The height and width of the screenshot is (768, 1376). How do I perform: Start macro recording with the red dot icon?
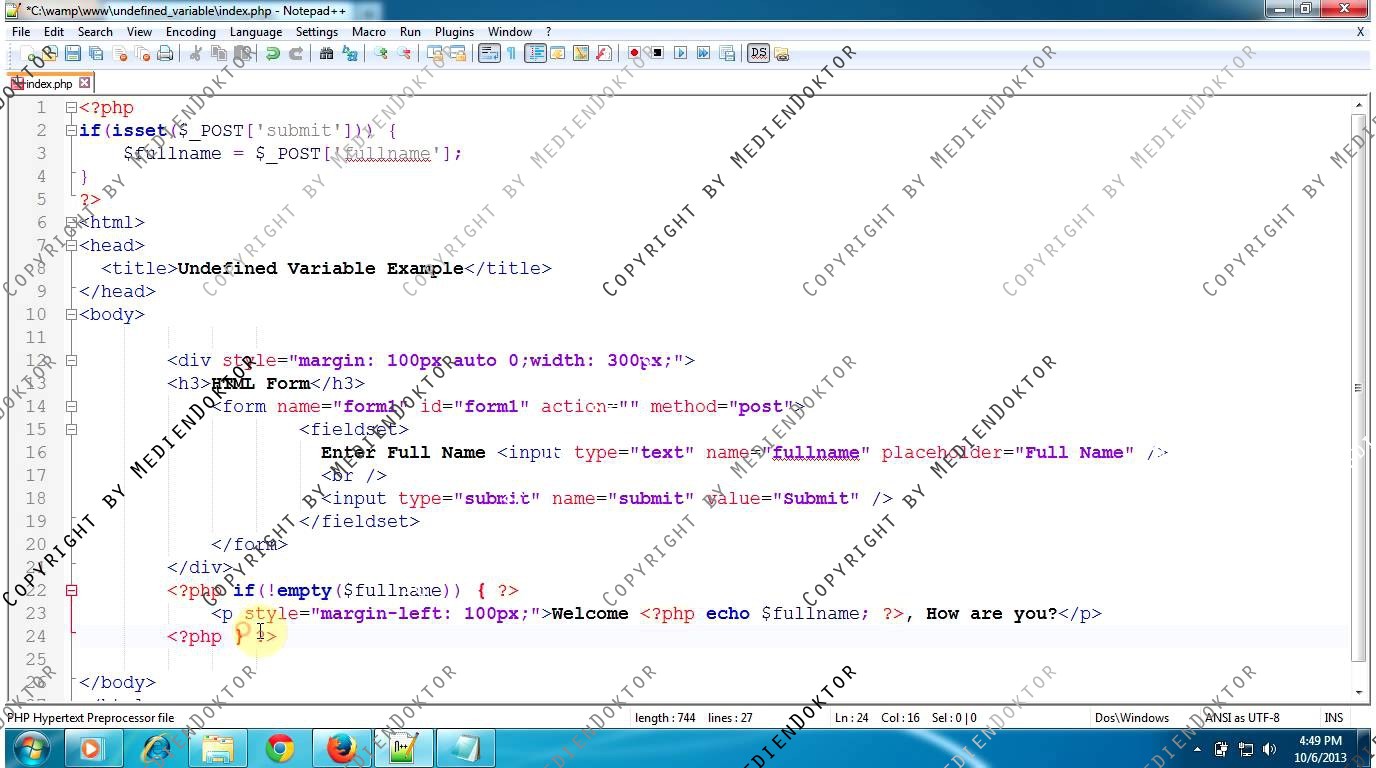coord(634,54)
